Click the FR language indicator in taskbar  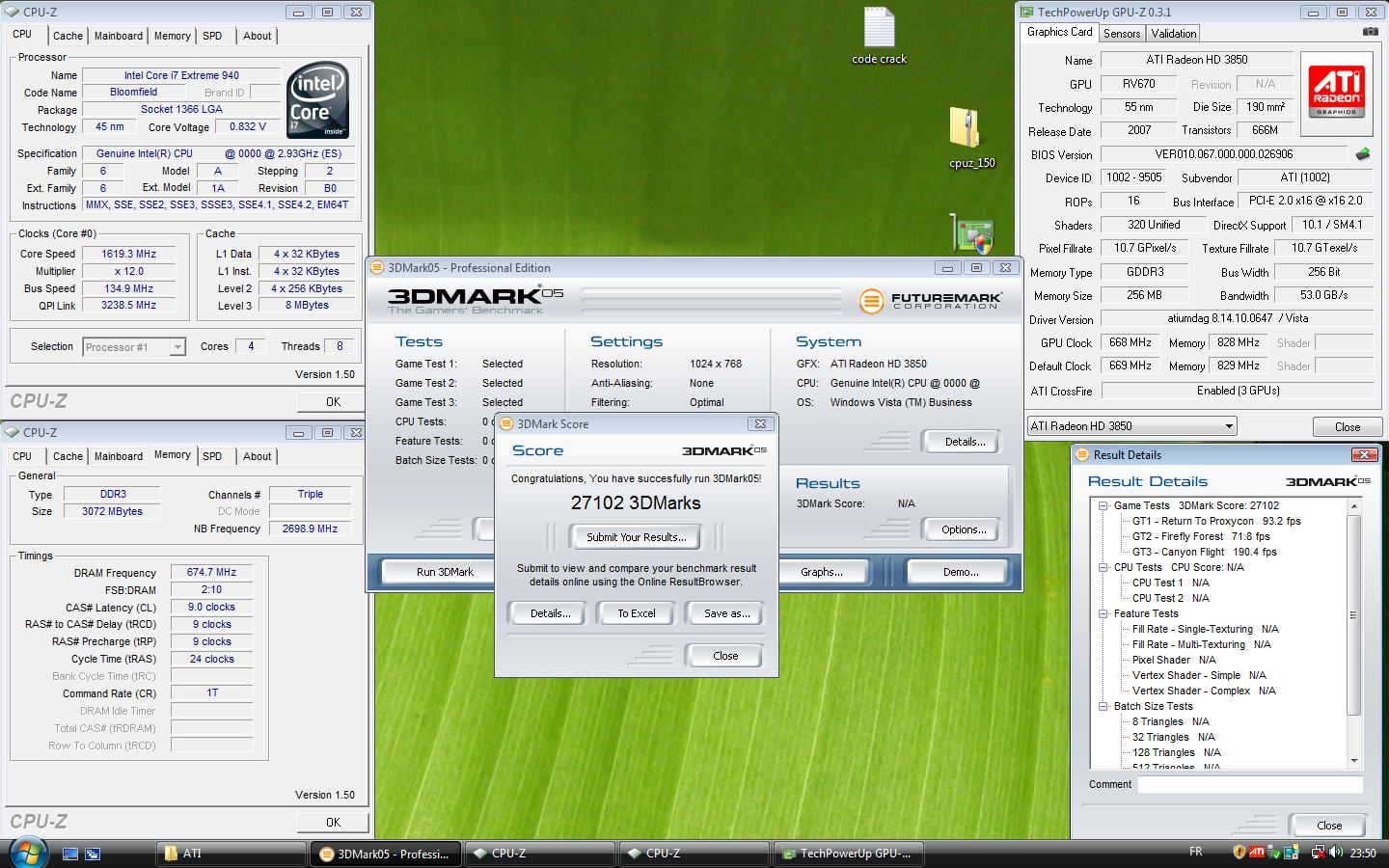click(1196, 852)
